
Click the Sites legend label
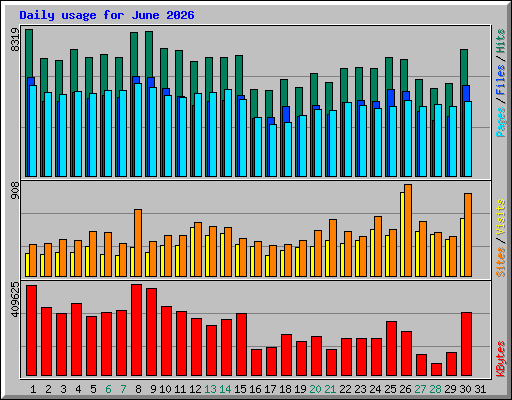point(501,262)
